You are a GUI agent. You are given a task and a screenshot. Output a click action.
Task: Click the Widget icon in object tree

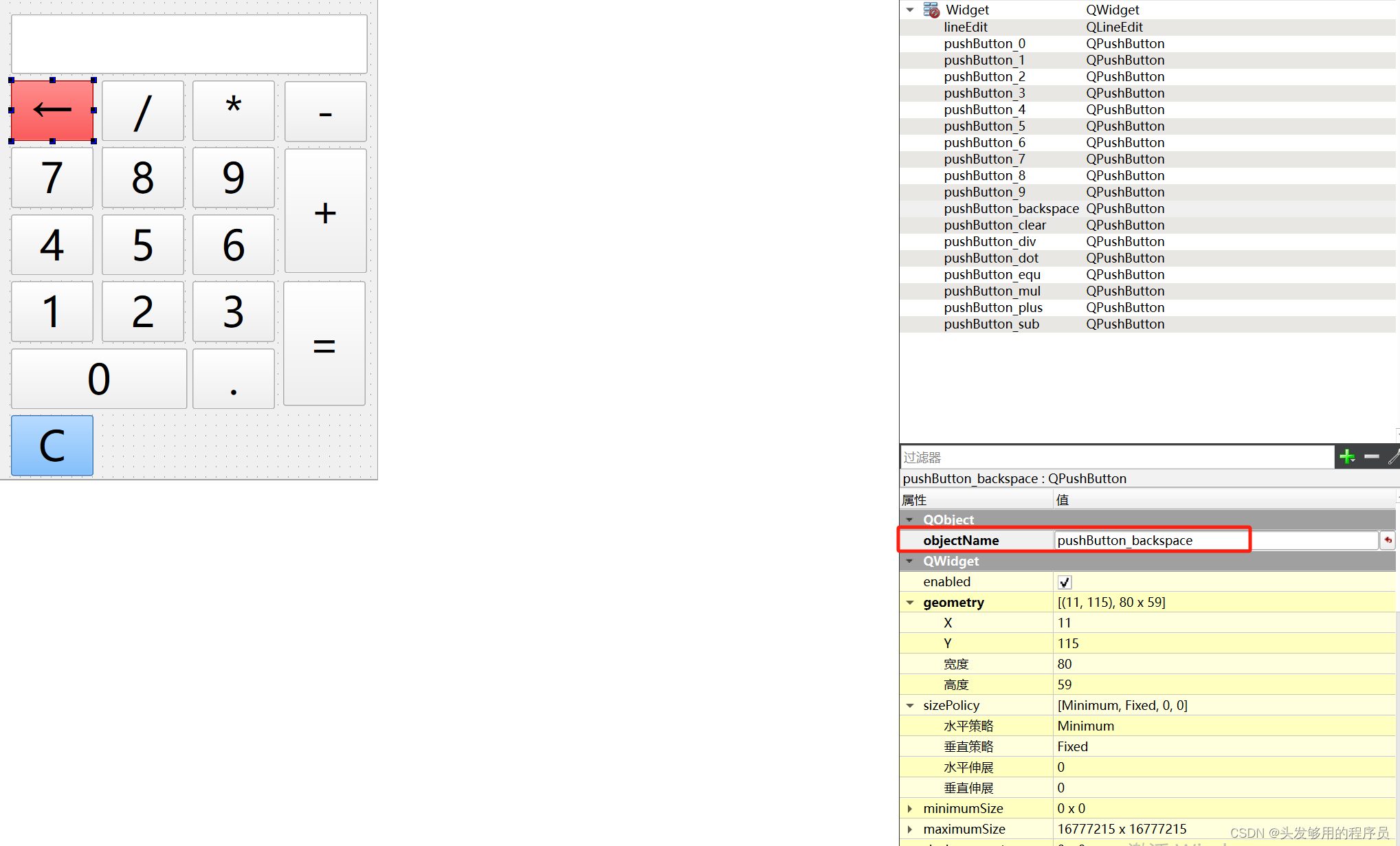pos(931,10)
